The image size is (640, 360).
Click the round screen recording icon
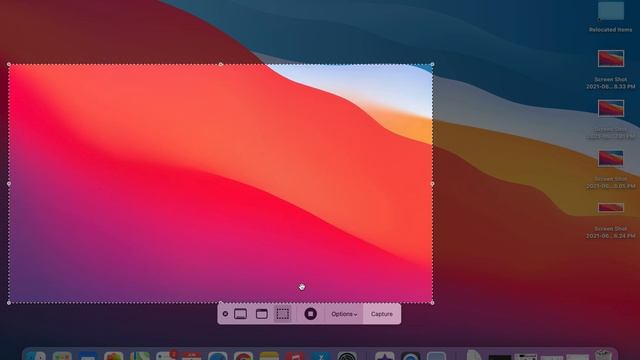tap(311, 314)
